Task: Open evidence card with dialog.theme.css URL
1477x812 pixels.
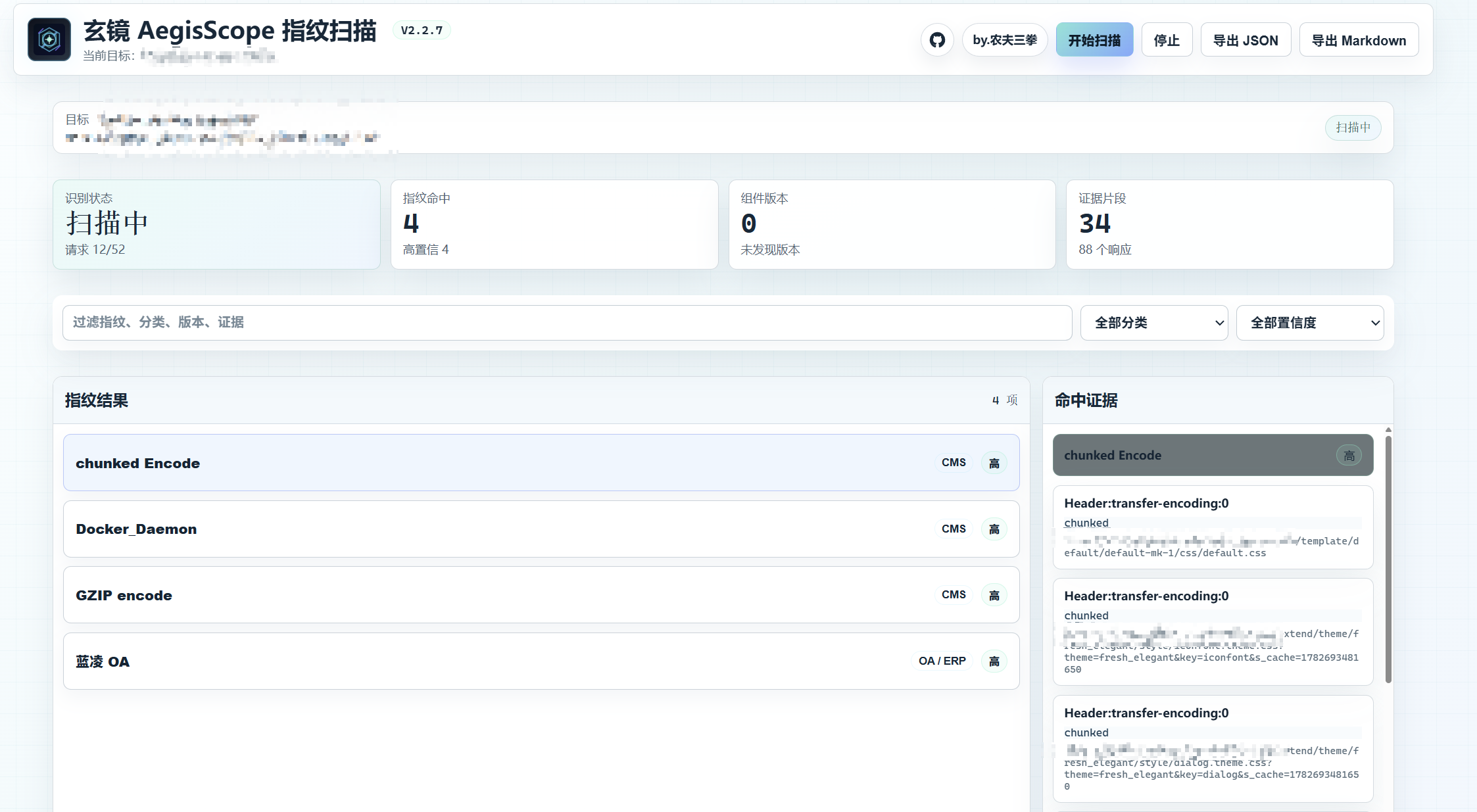Action: 1213,749
